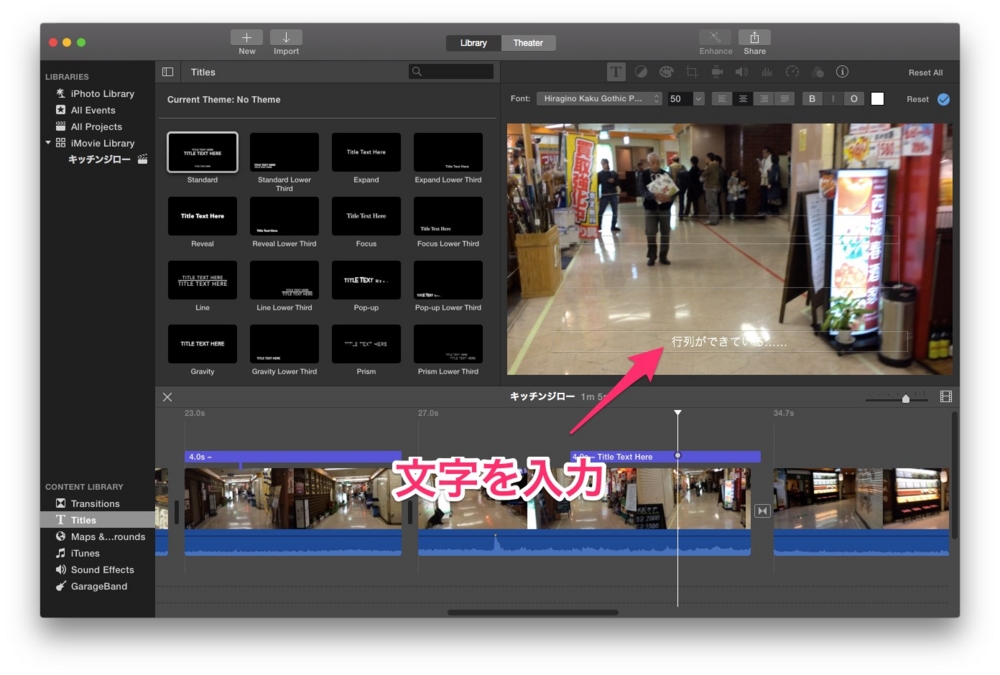Open the Stabilization camera tool
This screenshot has width=1000, height=675.
(717, 72)
